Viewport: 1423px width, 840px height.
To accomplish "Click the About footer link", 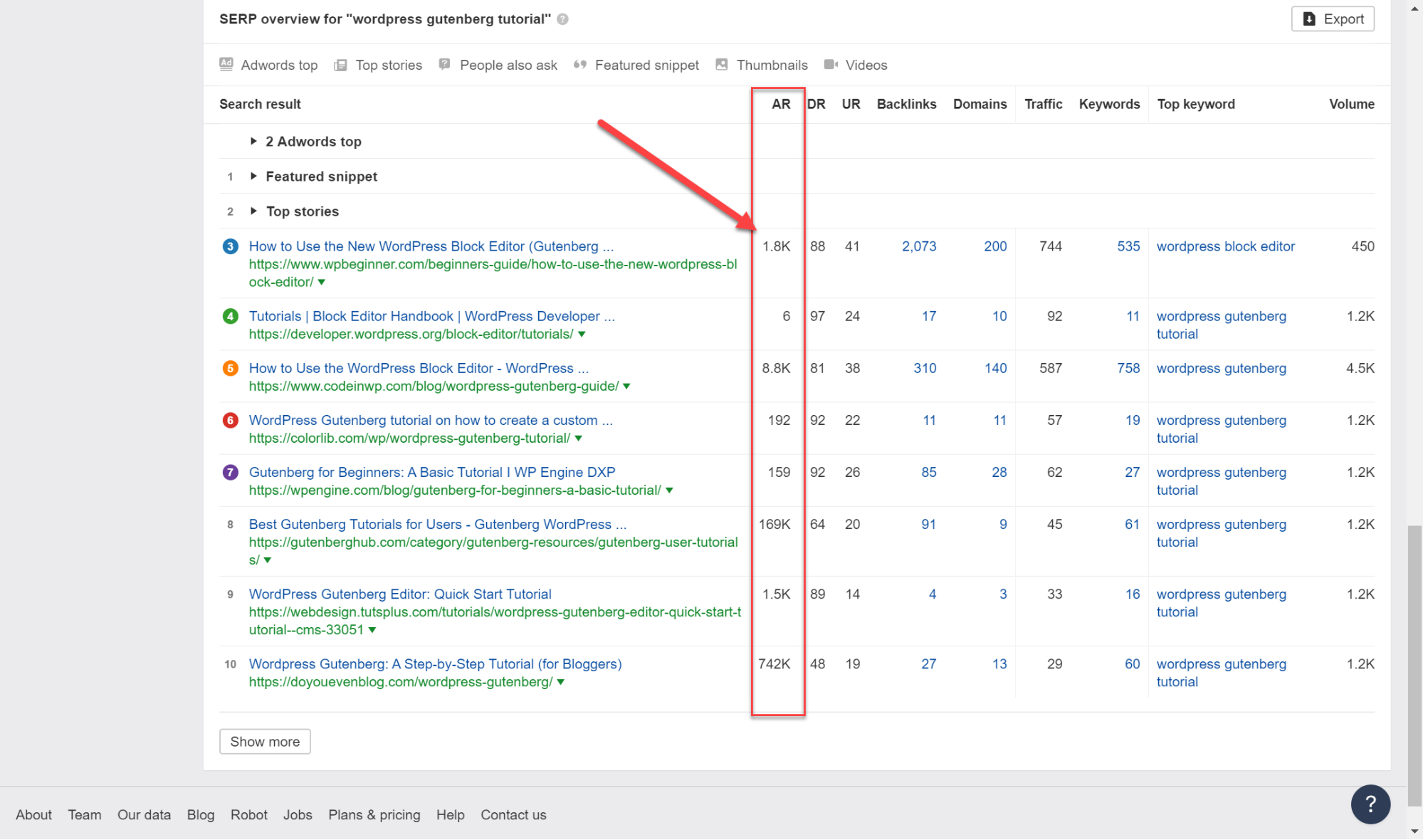I will (33, 815).
